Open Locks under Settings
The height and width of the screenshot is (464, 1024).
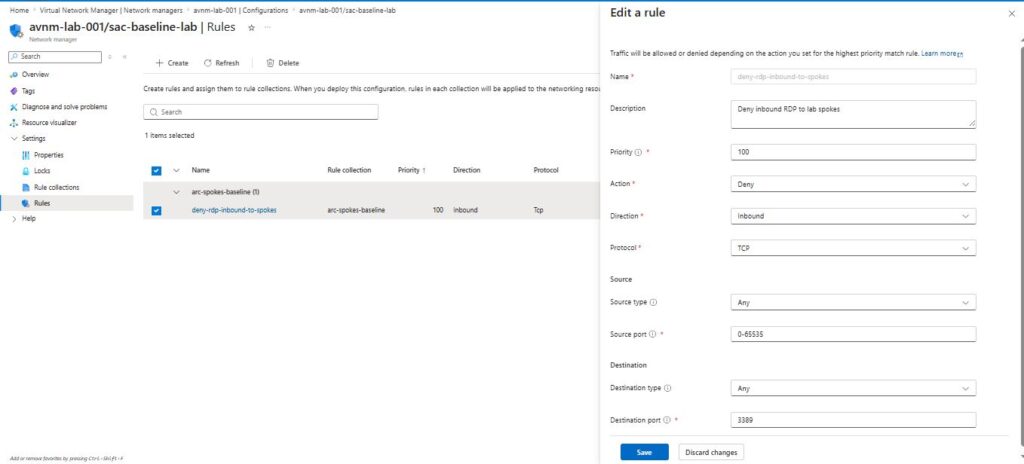point(42,171)
